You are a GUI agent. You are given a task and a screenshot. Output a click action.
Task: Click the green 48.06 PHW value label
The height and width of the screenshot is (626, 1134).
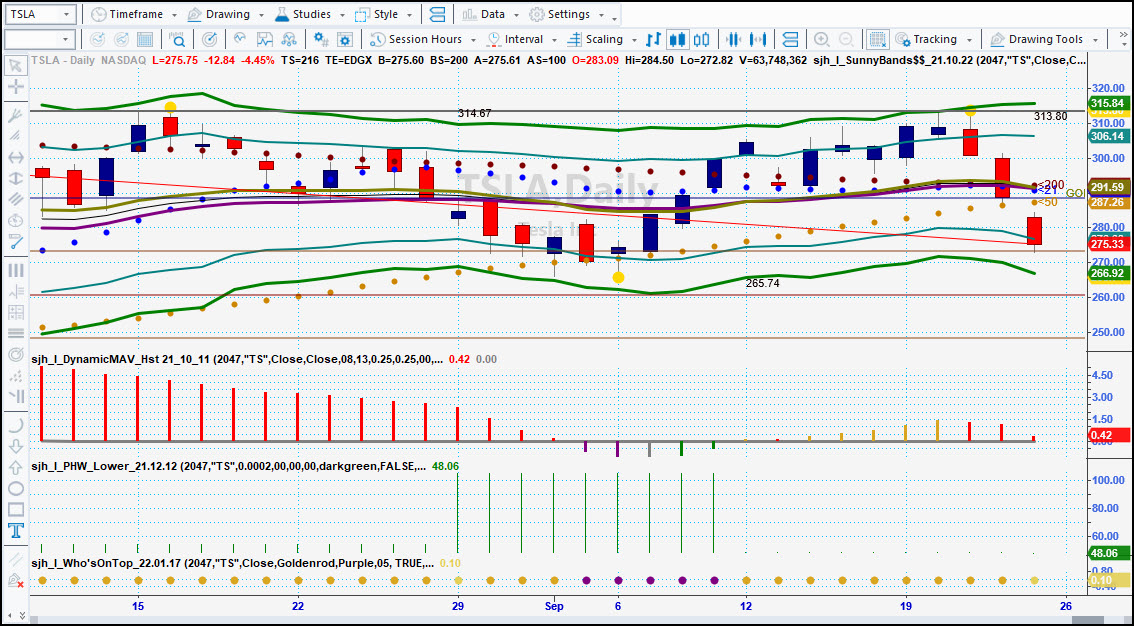tap(1109, 553)
